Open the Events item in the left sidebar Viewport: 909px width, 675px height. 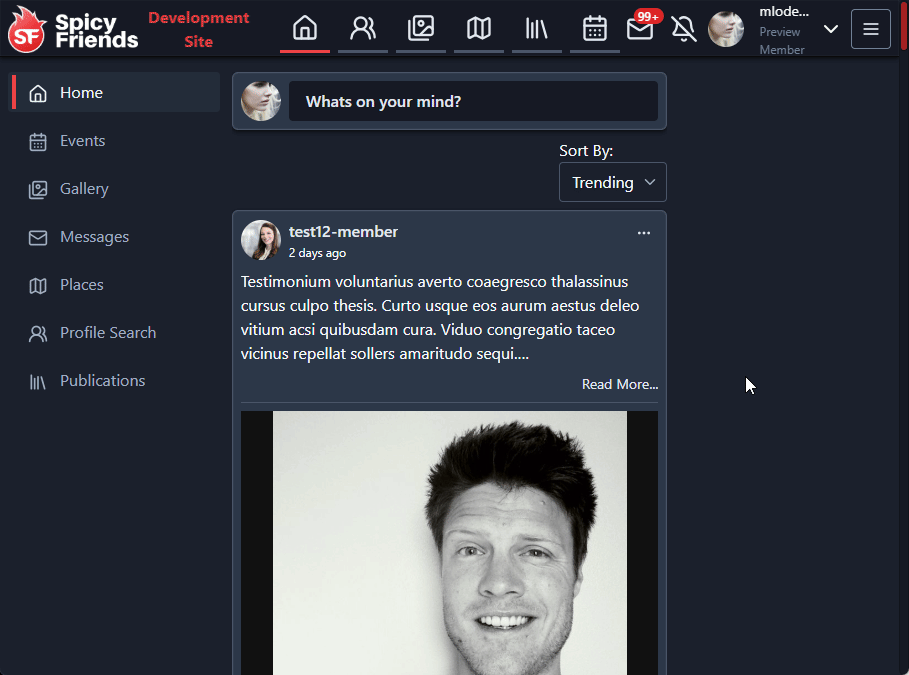click(x=82, y=141)
